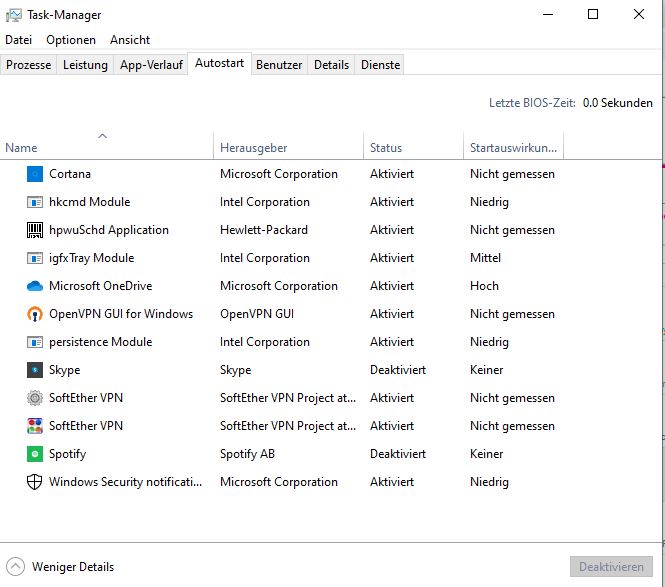Viewport: 665px width, 587px height.
Task: Click the Deaktivieren button
Action: [611, 567]
